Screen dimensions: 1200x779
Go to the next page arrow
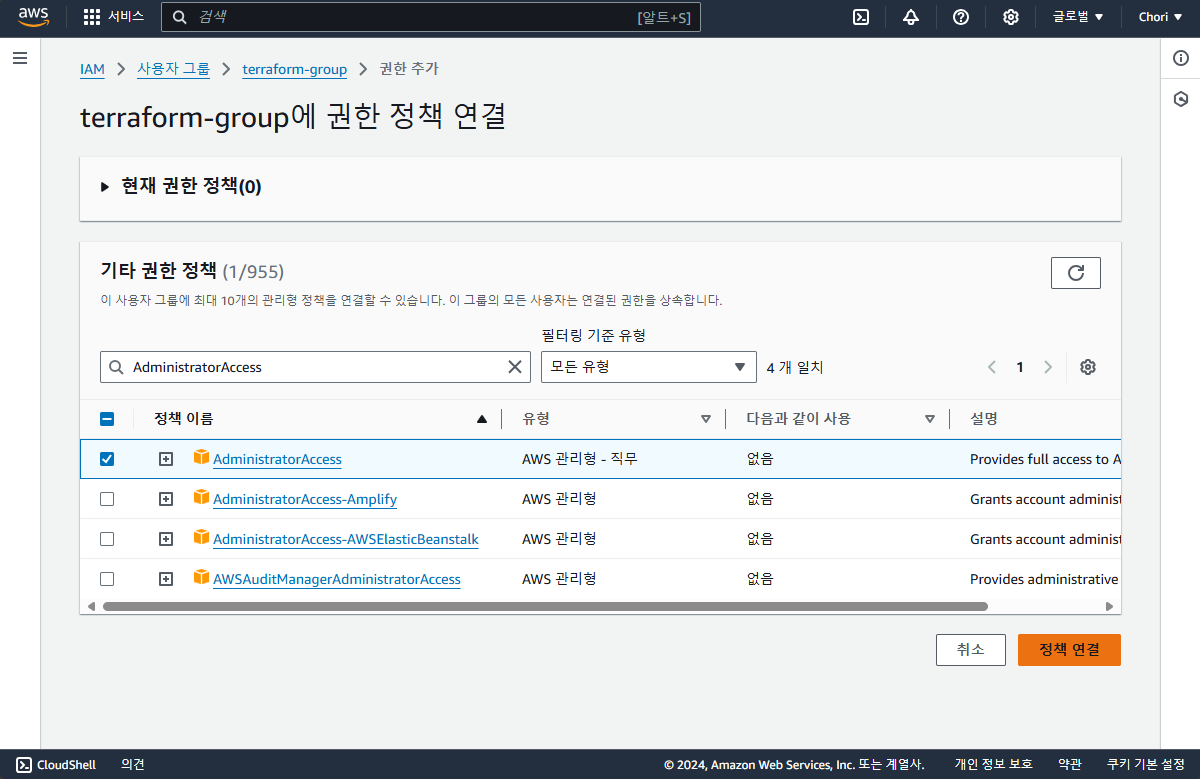pyautogui.click(x=1048, y=367)
